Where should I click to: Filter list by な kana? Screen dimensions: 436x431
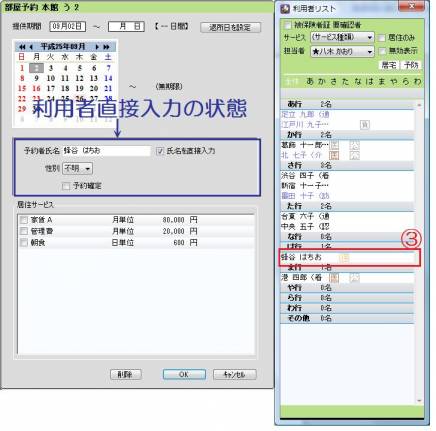pyautogui.click(x=357, y=81)
